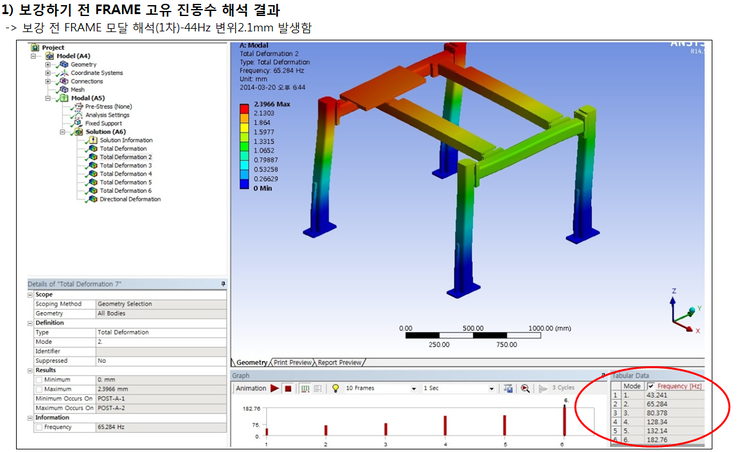Toggle the Frequency information checkbox

coord(39,427)
